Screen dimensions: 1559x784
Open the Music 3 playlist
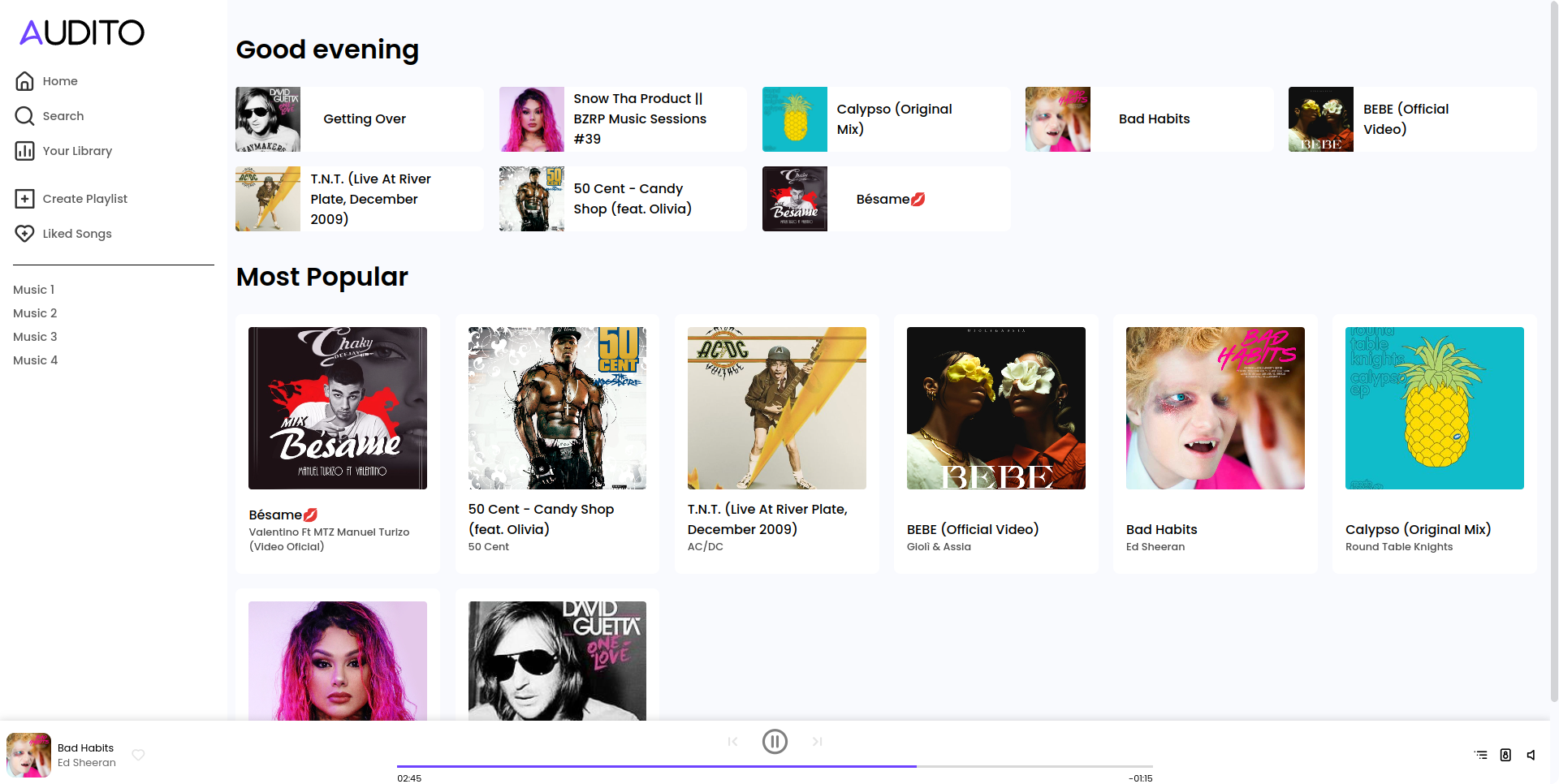pyautogui.click(x=35, y=337)
